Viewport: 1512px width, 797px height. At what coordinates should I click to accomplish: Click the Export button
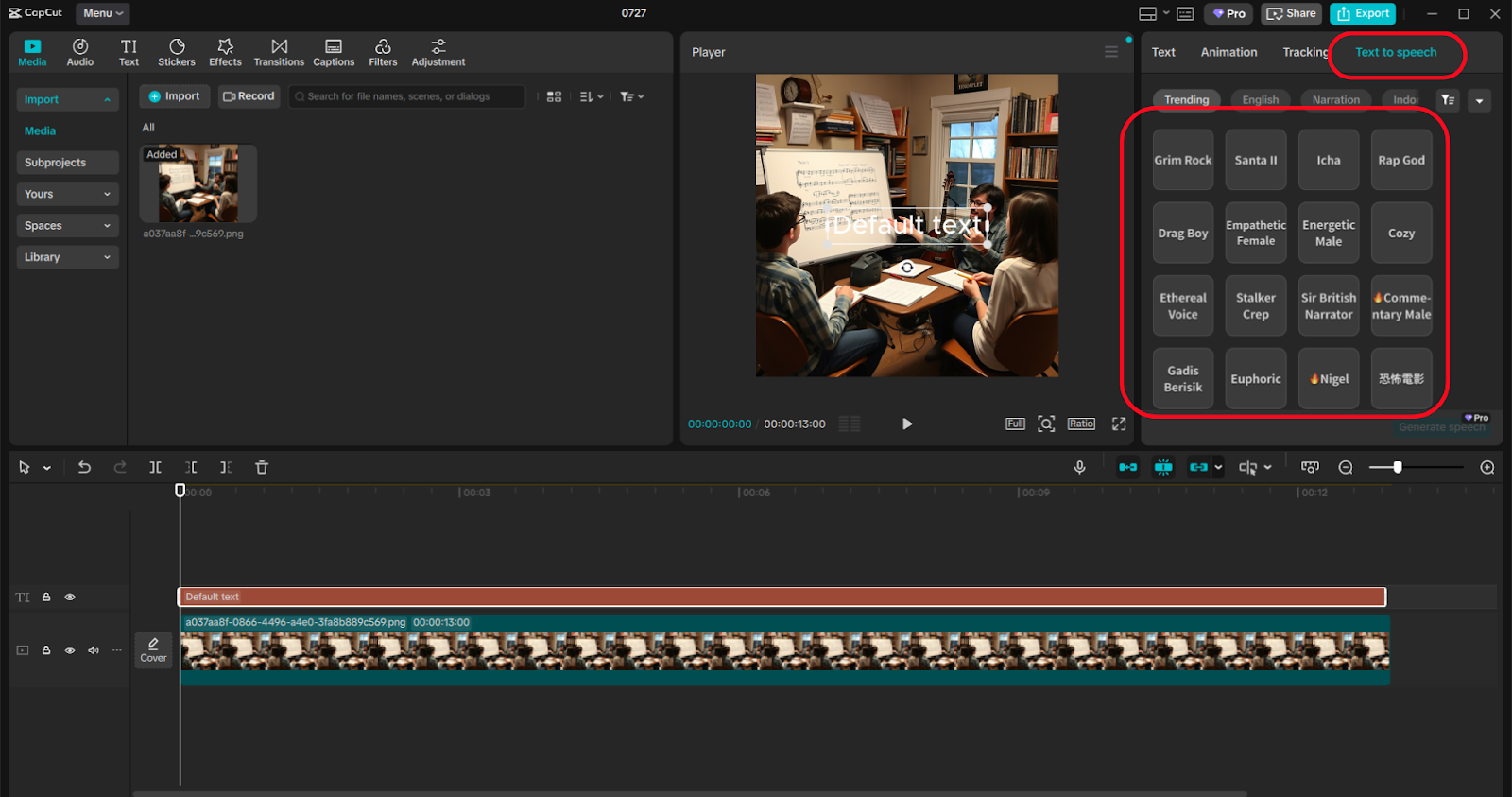pyautogui.click(x=1363, y=13)
